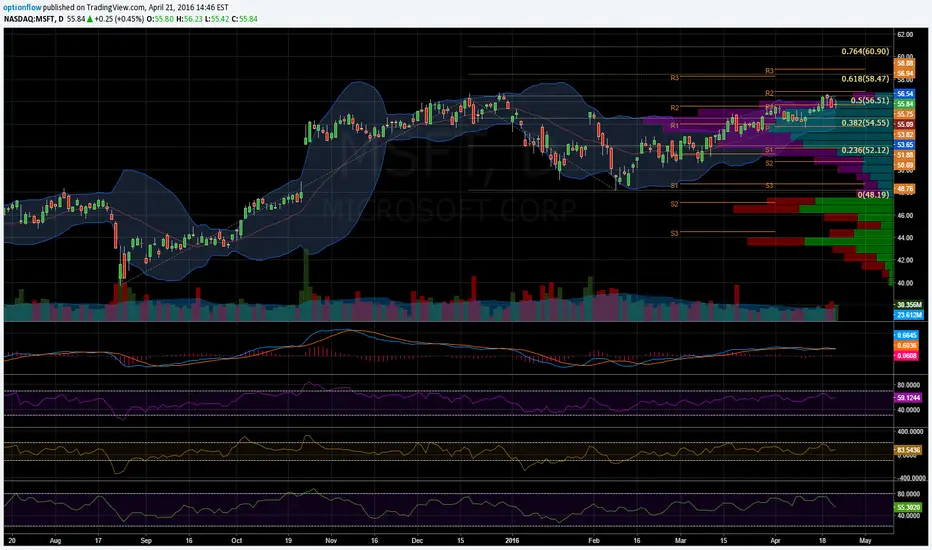
Task: Select the dark red 55.09 price tag
Action: point(905,124)
